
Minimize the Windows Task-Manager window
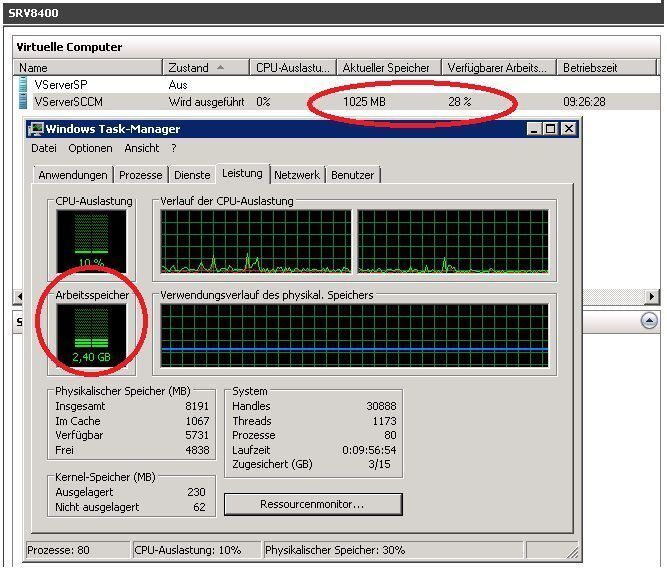(533, 128)
